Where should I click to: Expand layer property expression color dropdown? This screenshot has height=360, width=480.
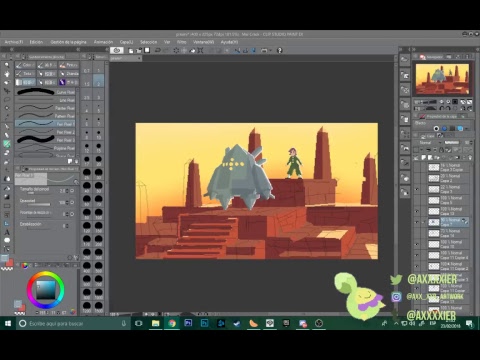(468, 128)
